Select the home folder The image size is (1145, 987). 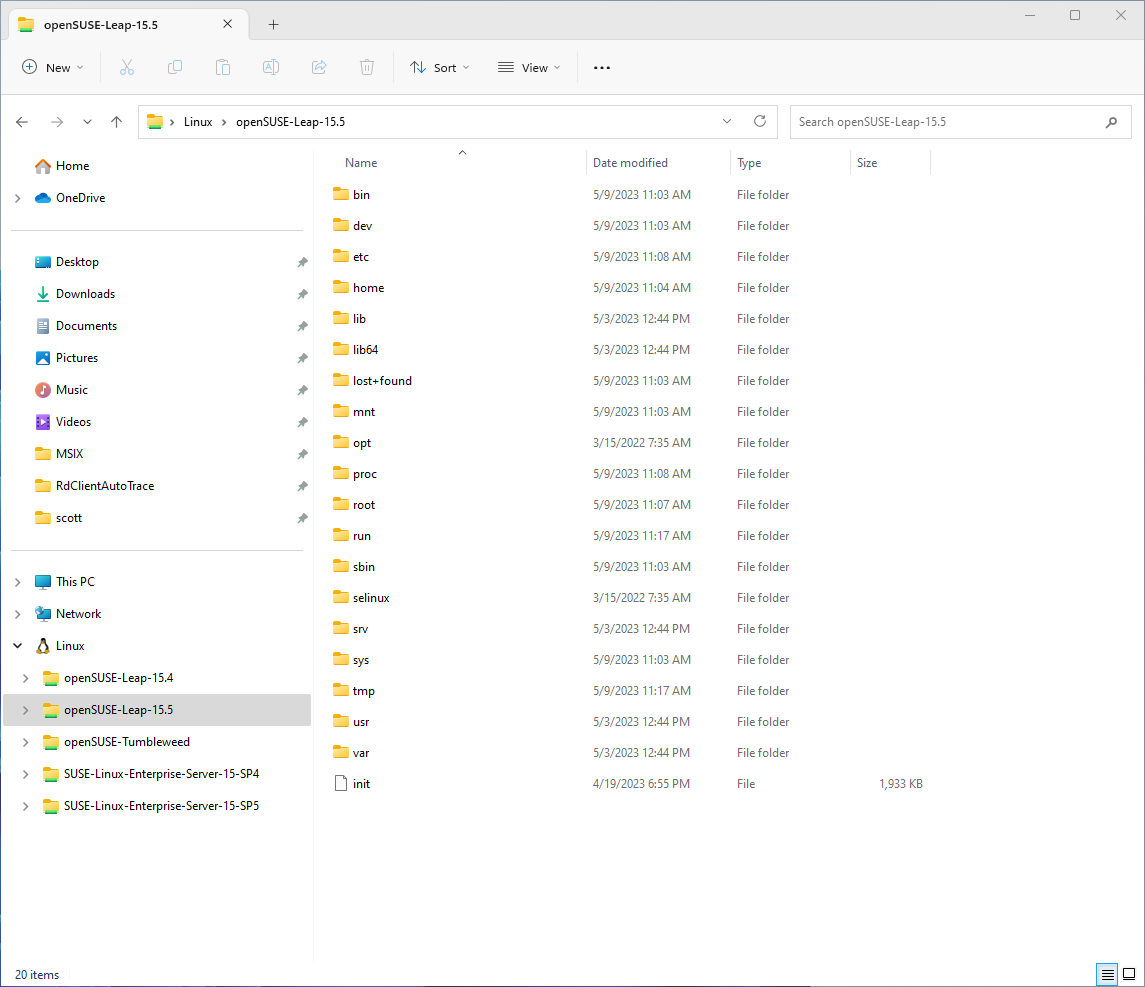[x=368, y=288]
